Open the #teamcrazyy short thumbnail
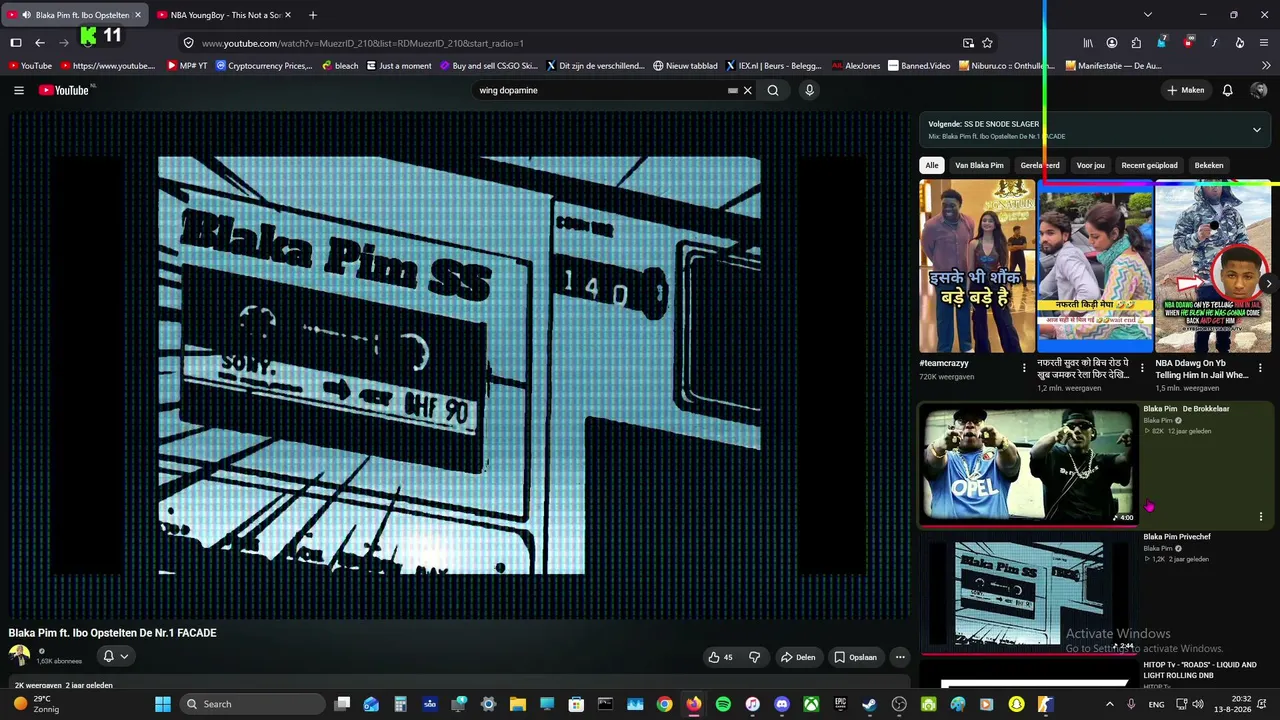1280x720 pixels. point(977,266)
